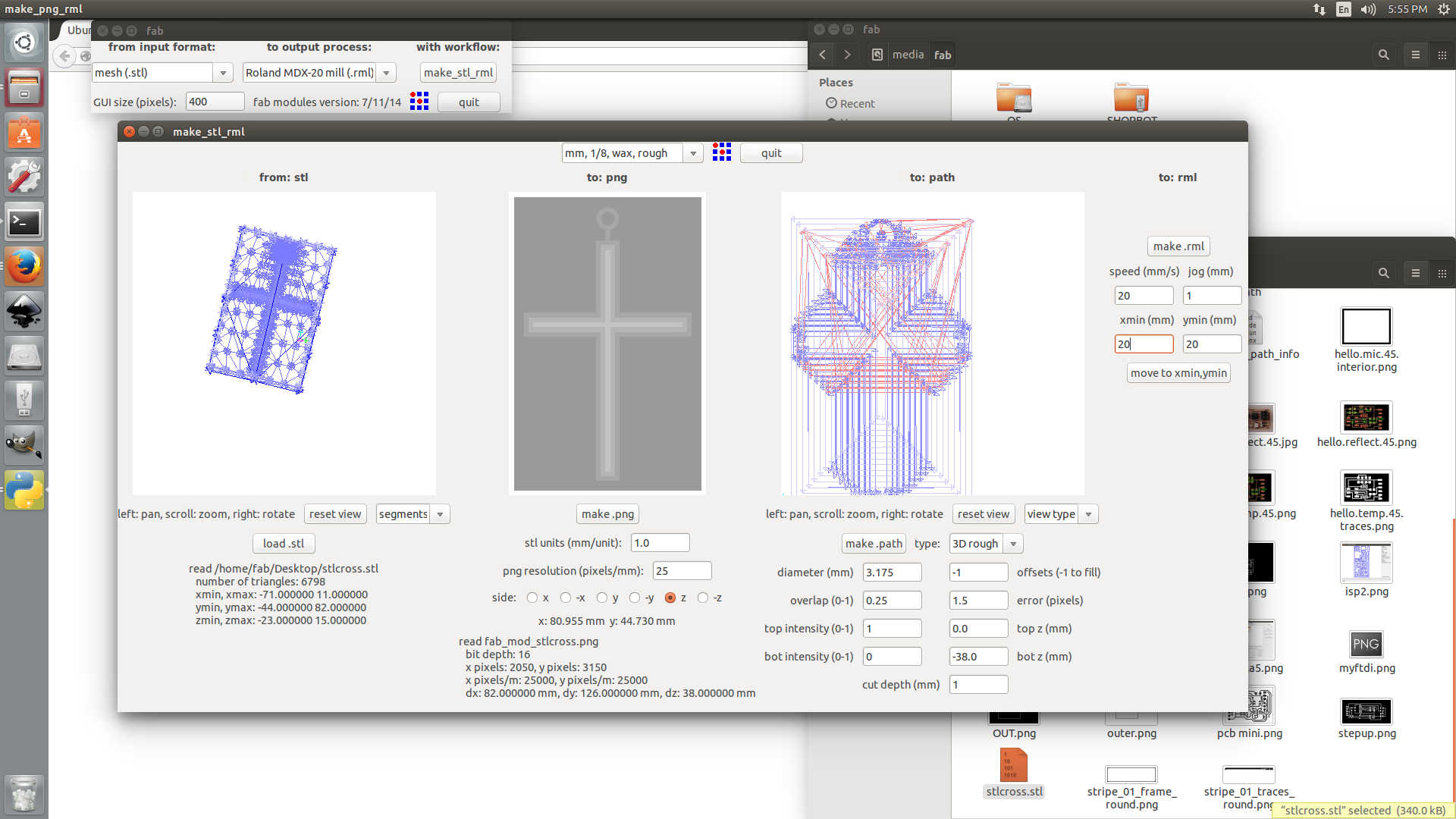Click make .rml button

click(x=1178, y=246)
